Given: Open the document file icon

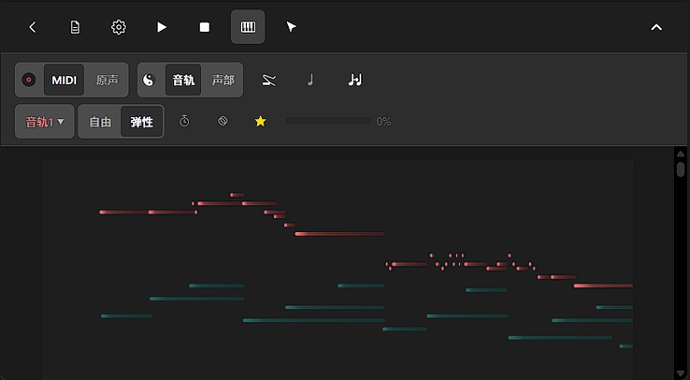Looking at the screenshot, I should pyautogui.click(x=75, y=27).
